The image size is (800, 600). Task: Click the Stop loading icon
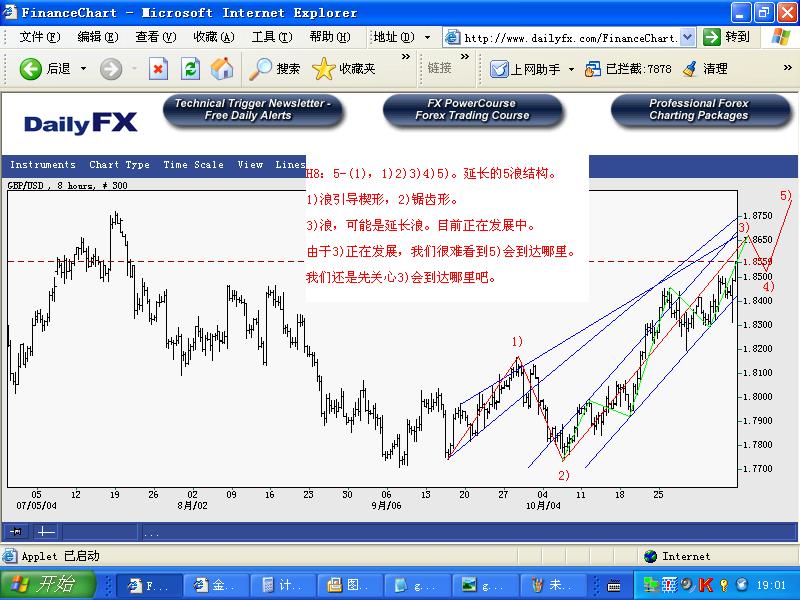pos(158,69)
